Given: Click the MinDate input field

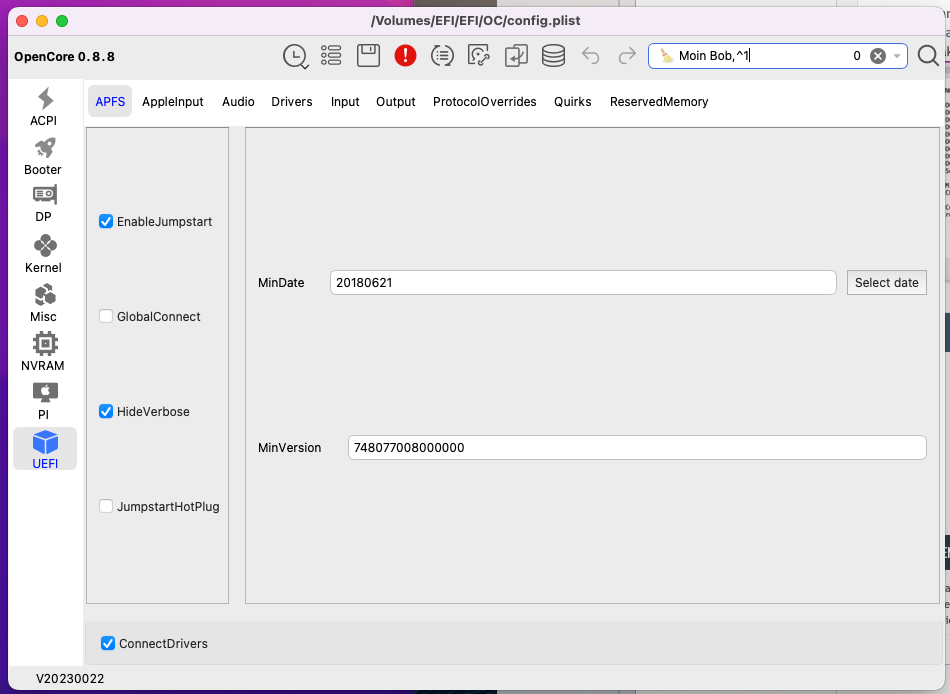Looking at the screenshot, I should coord(583,282).
